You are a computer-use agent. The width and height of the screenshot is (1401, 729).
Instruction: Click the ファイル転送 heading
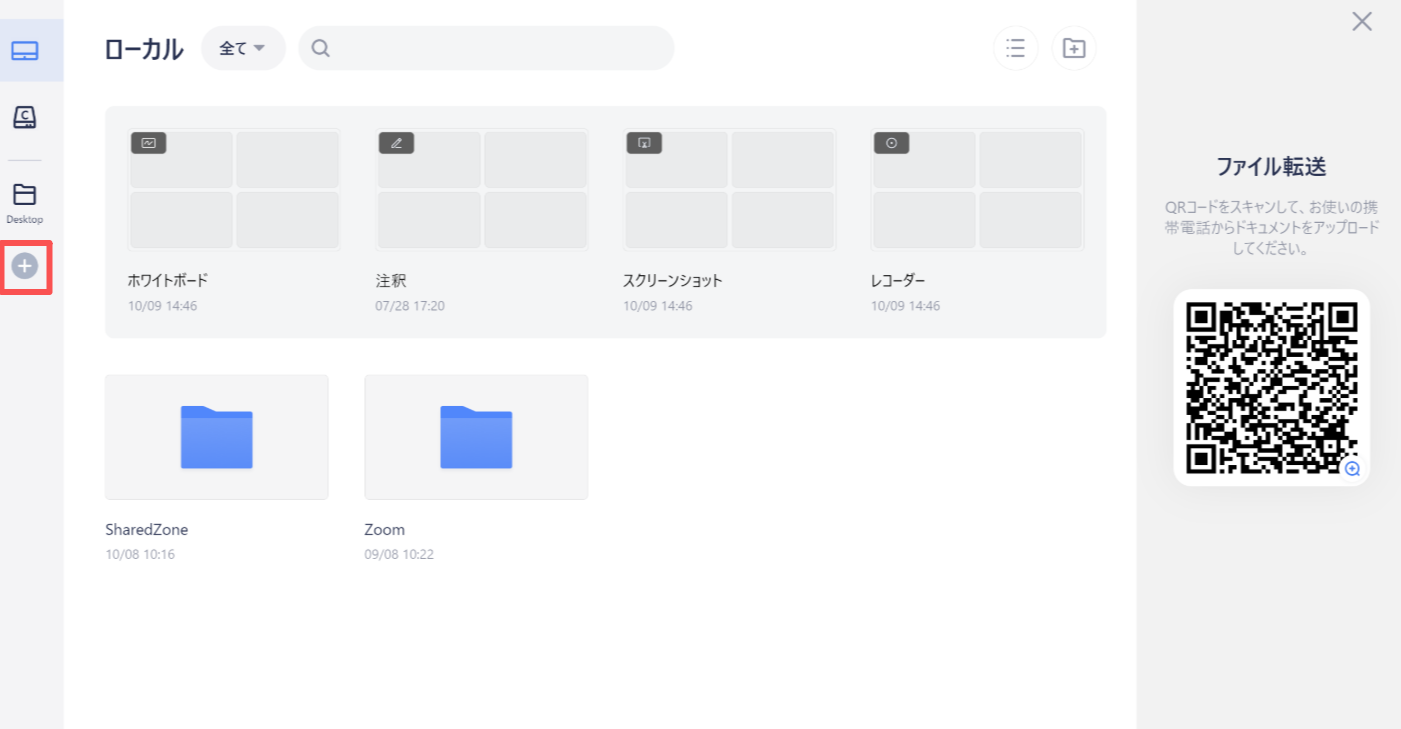[x=1271, y=166]
